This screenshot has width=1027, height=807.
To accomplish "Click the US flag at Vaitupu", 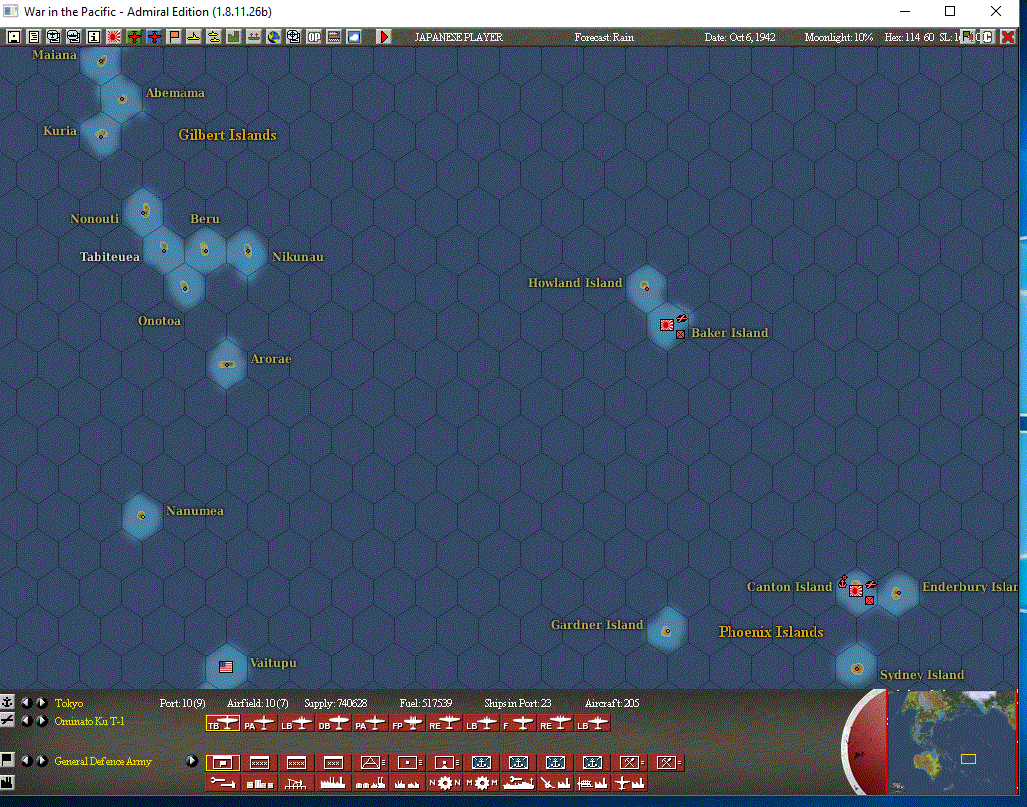I will coord(226,667).
